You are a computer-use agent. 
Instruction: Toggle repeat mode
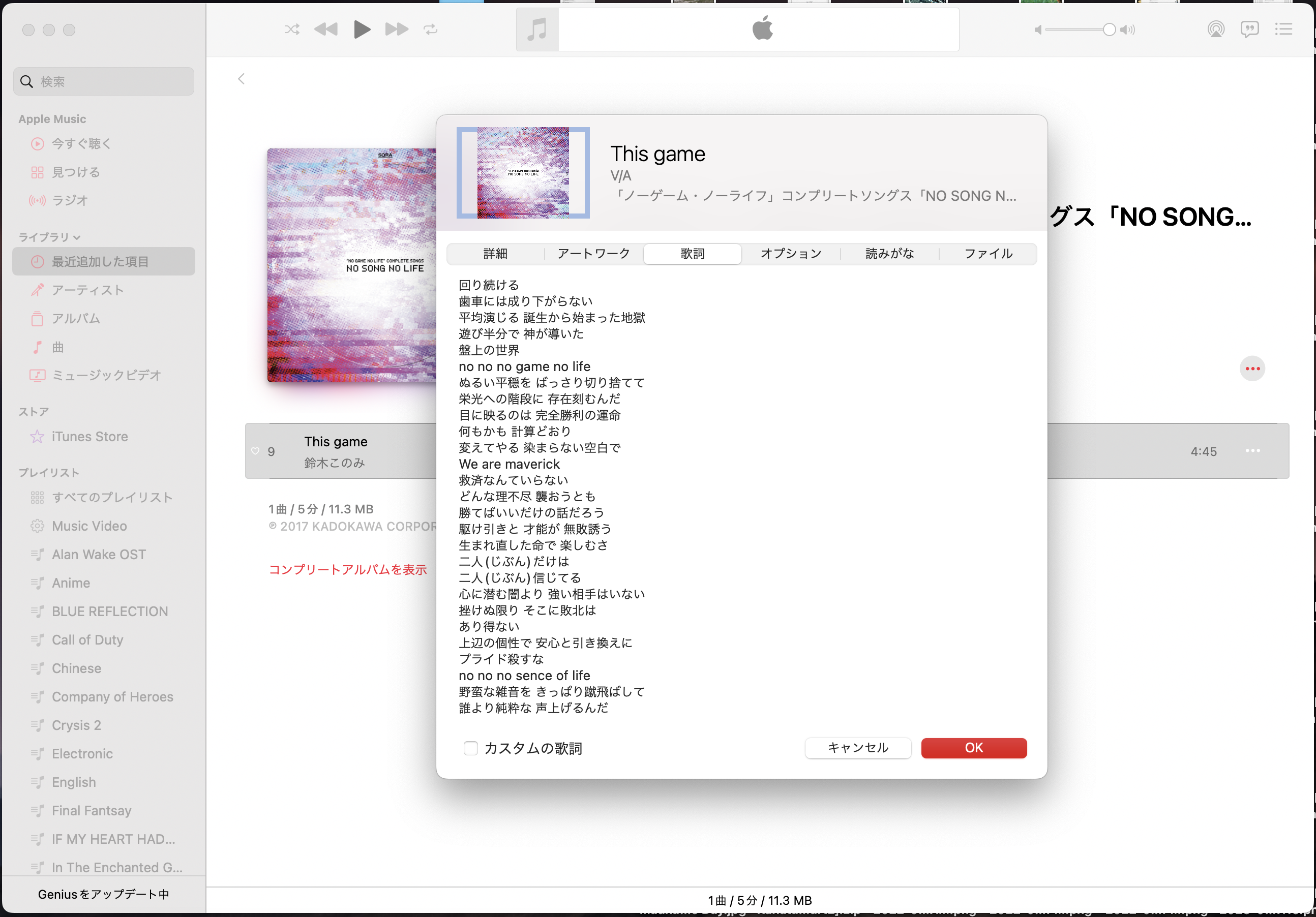point(431,29)
